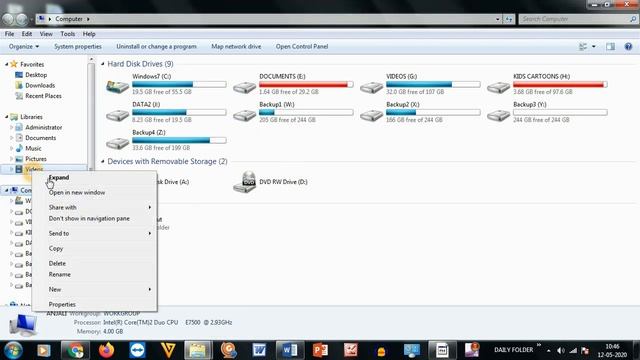Collapse Devices with Removable Storage section
Image resolution: width=640 pixels, height=360 pixels.
(x=103, y=161)
